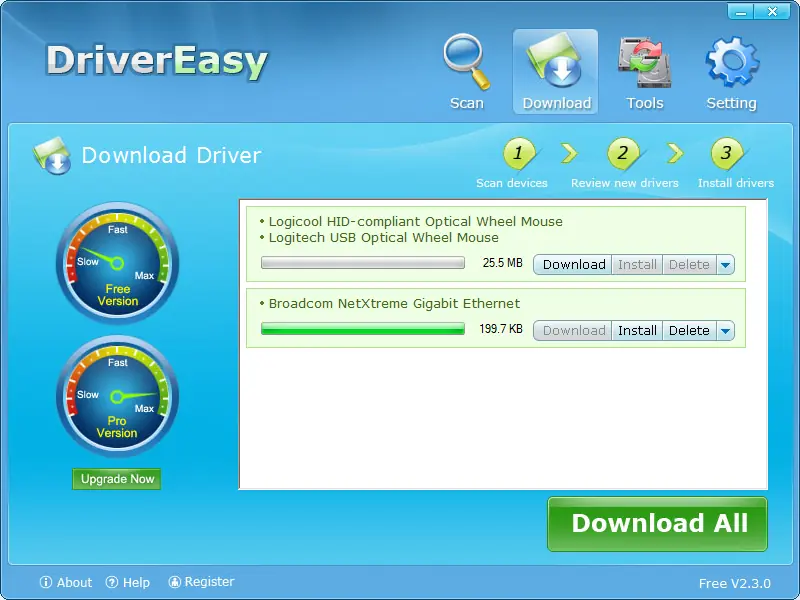Delete the Broadcom NetXtreme Ethernet driver
The height and width of the screenshot is (600, 800).
click(x=689, y=331)
